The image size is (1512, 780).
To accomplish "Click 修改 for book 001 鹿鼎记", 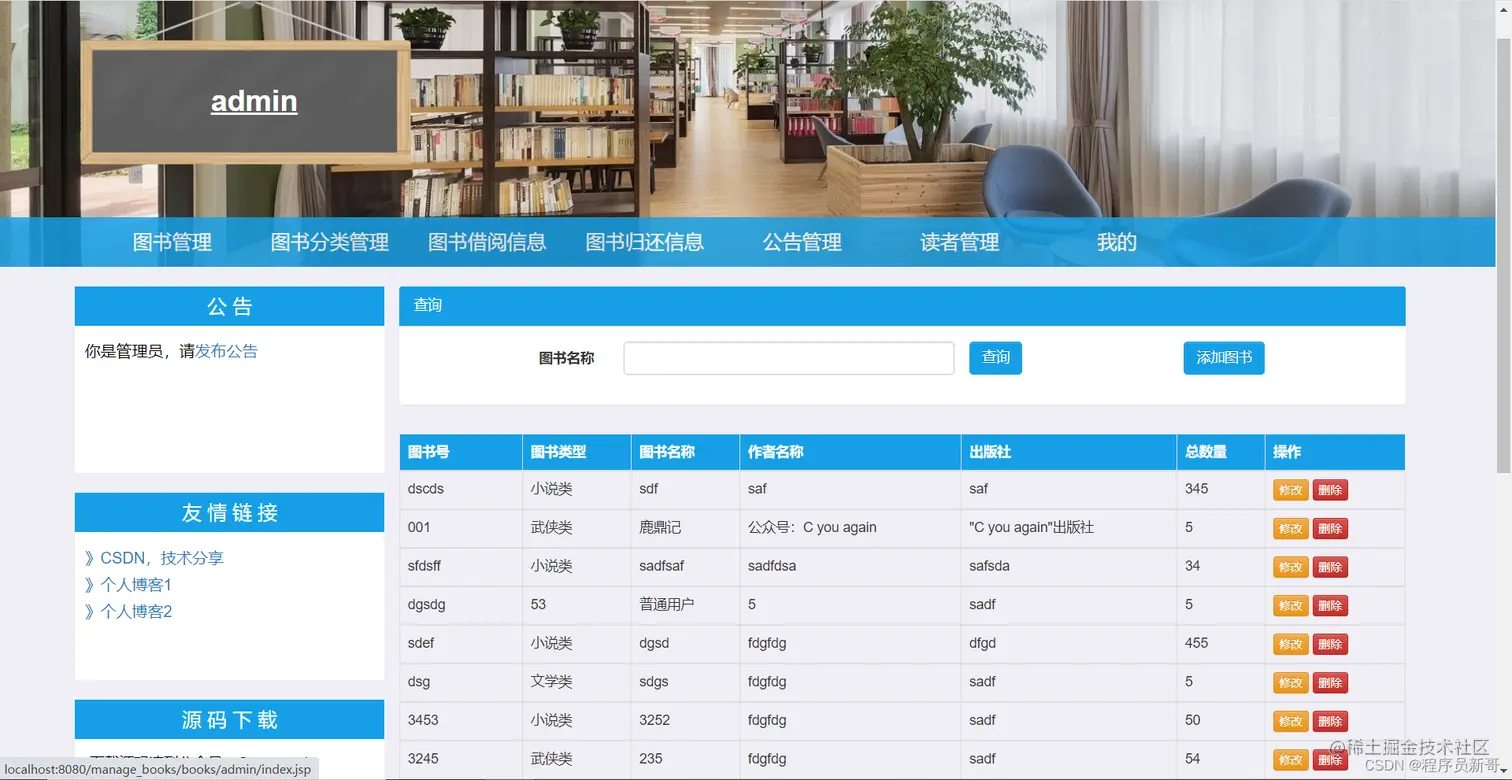I will (1290, 528).
